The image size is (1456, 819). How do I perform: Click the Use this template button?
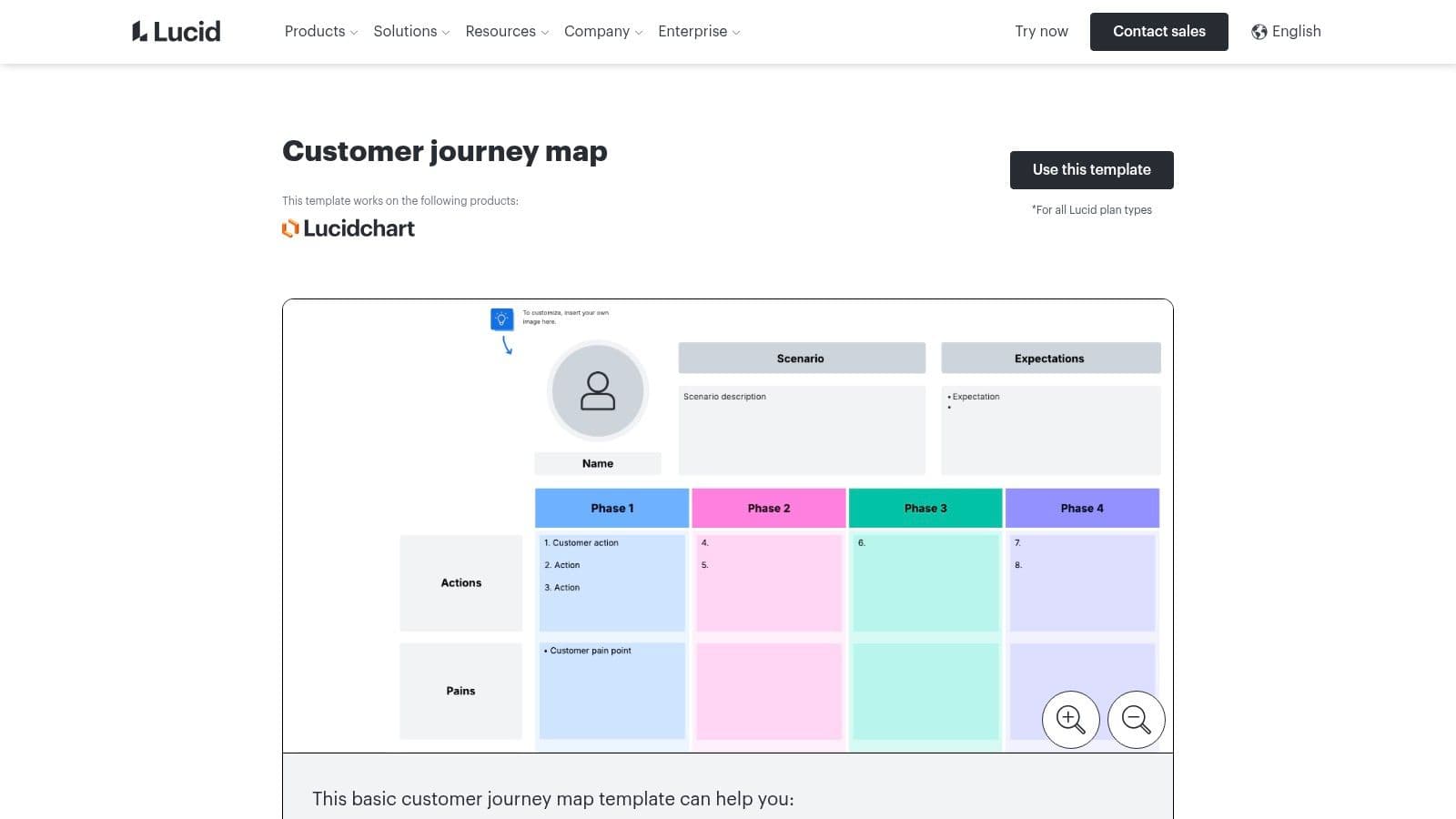1091,170
